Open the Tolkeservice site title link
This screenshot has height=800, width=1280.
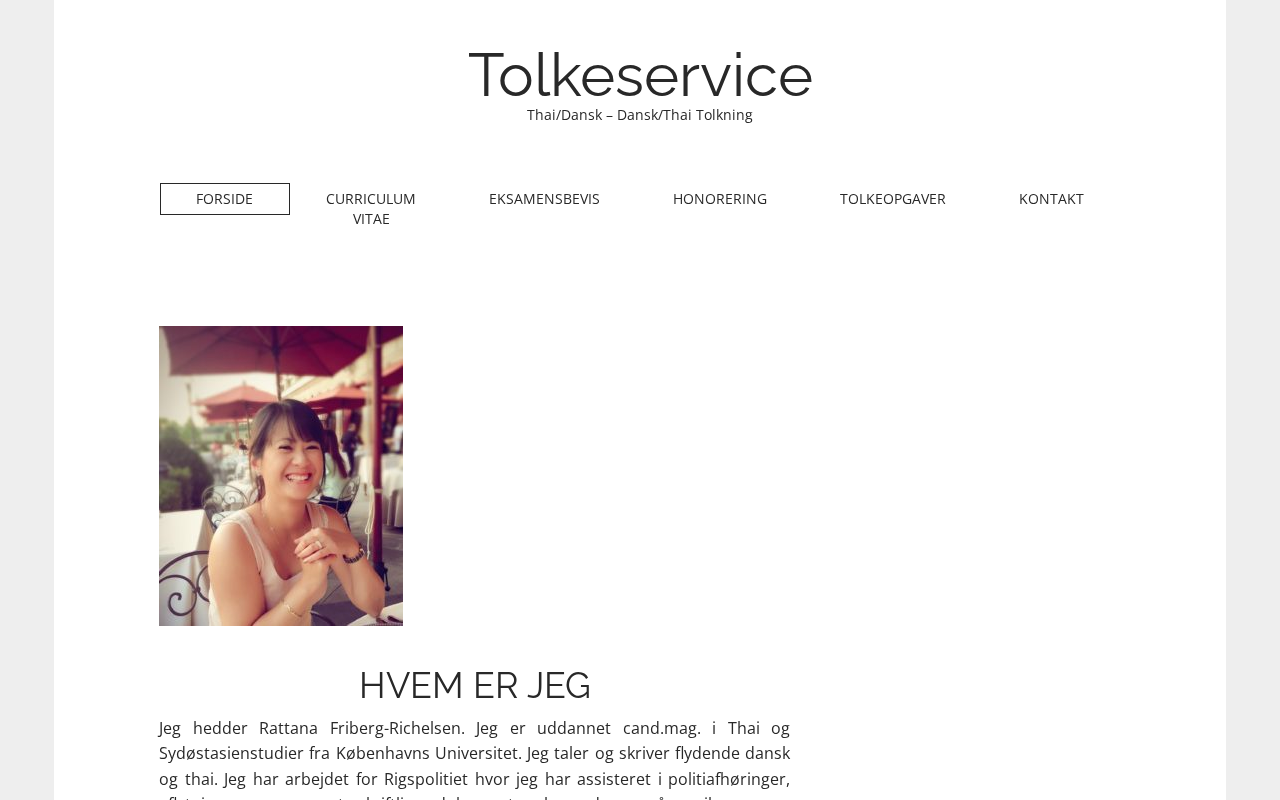tap(640, 75)
